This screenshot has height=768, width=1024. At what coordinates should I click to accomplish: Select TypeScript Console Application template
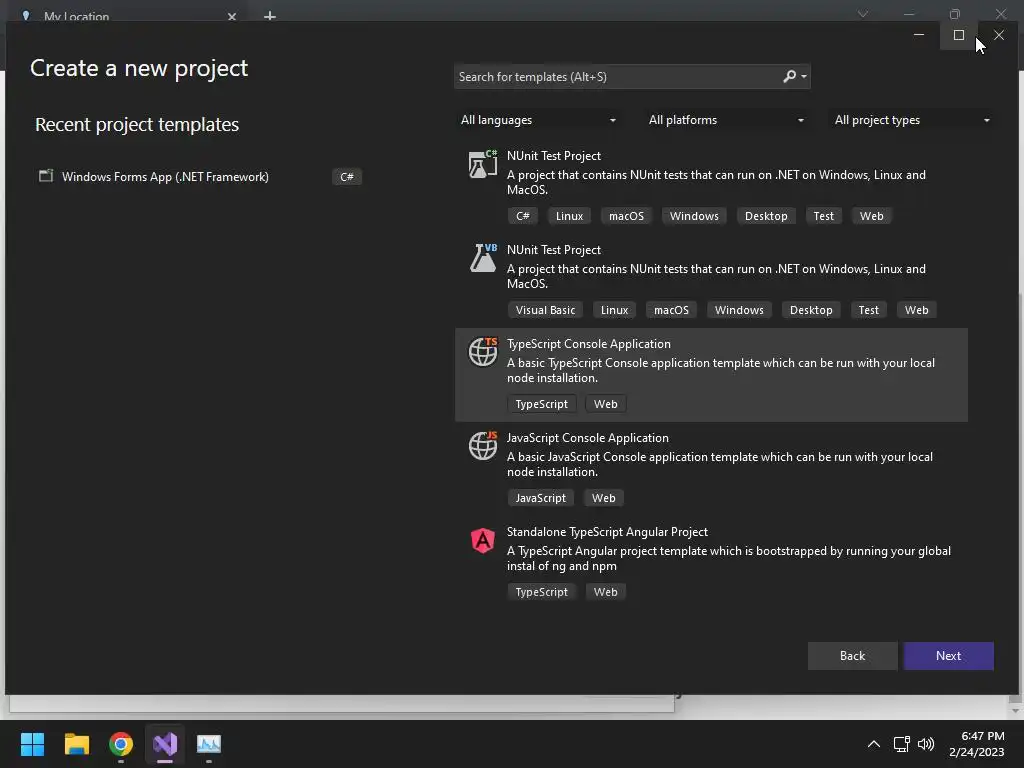(711, 375)
